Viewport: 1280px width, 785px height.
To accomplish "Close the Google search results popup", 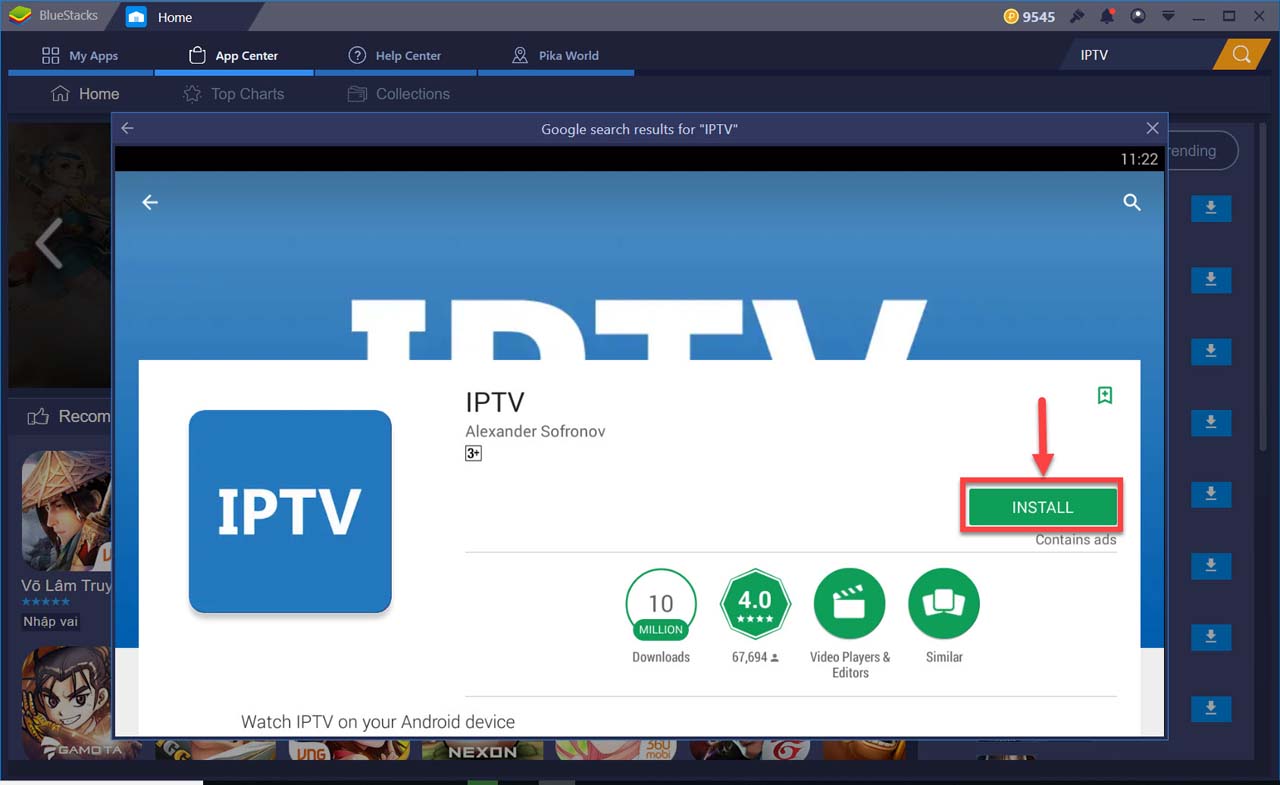I will point(1152,128).
